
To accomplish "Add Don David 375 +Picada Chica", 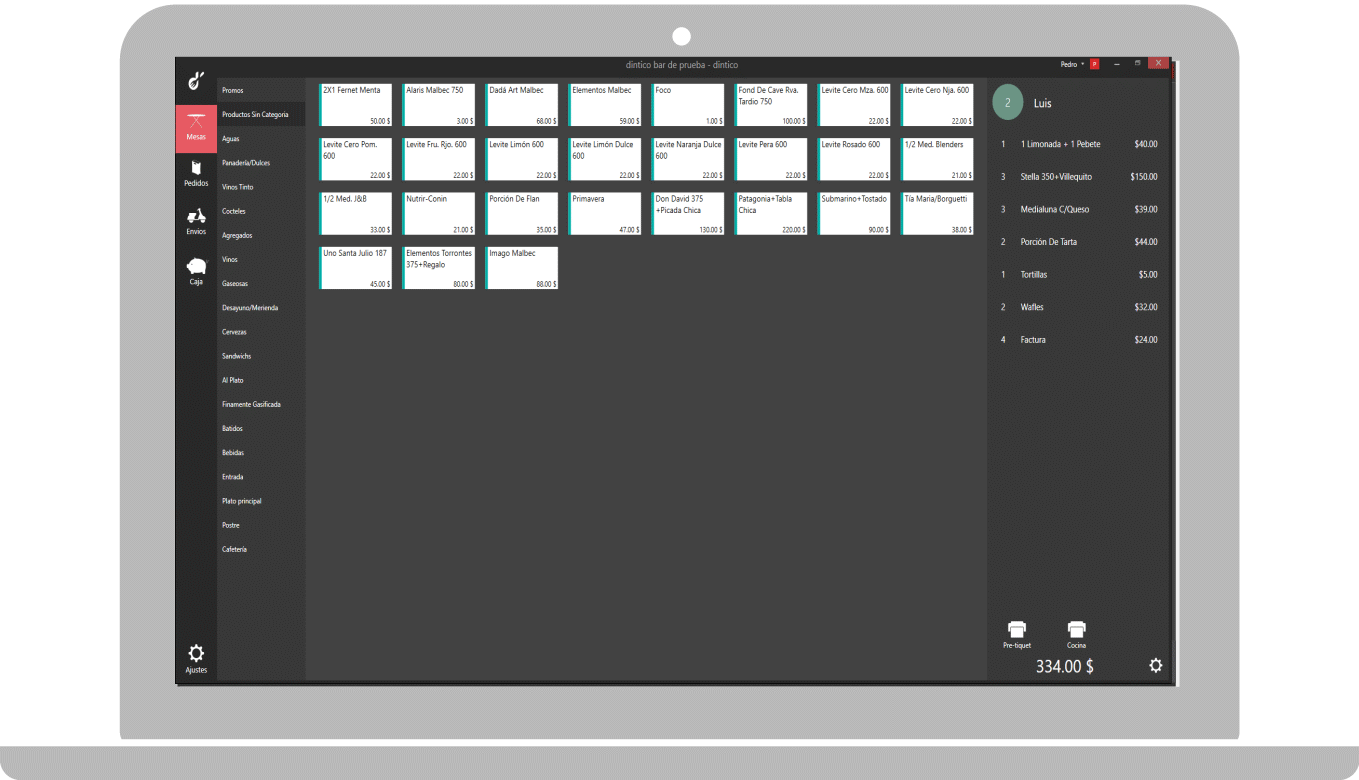I will 687,214.
